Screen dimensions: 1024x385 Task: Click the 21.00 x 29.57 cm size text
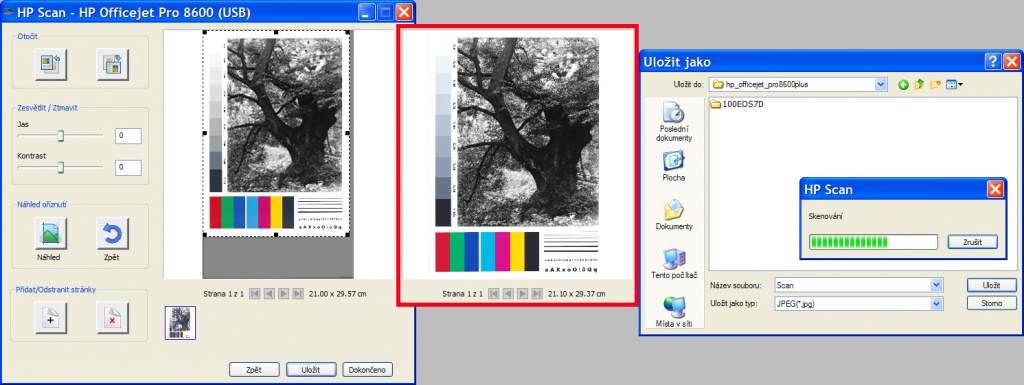point(338,294)
